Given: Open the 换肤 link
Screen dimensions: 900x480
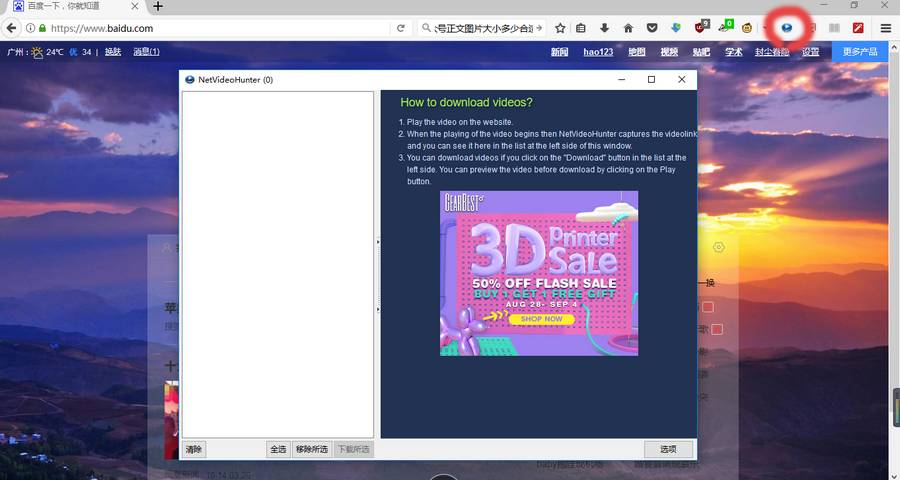Looking at the screenshot, I should (112, 52).
